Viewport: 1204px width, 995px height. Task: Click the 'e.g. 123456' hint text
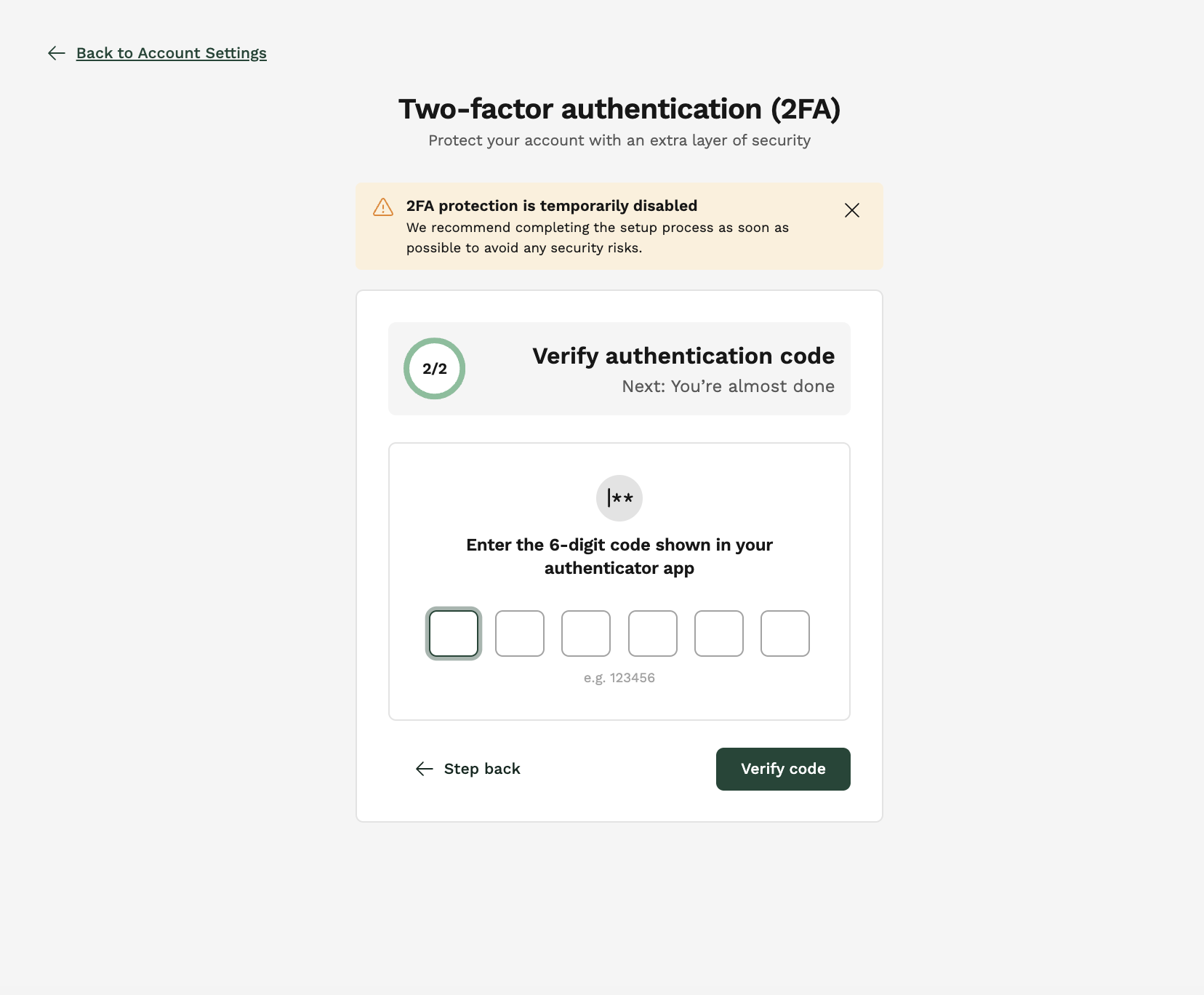[619, 678]
